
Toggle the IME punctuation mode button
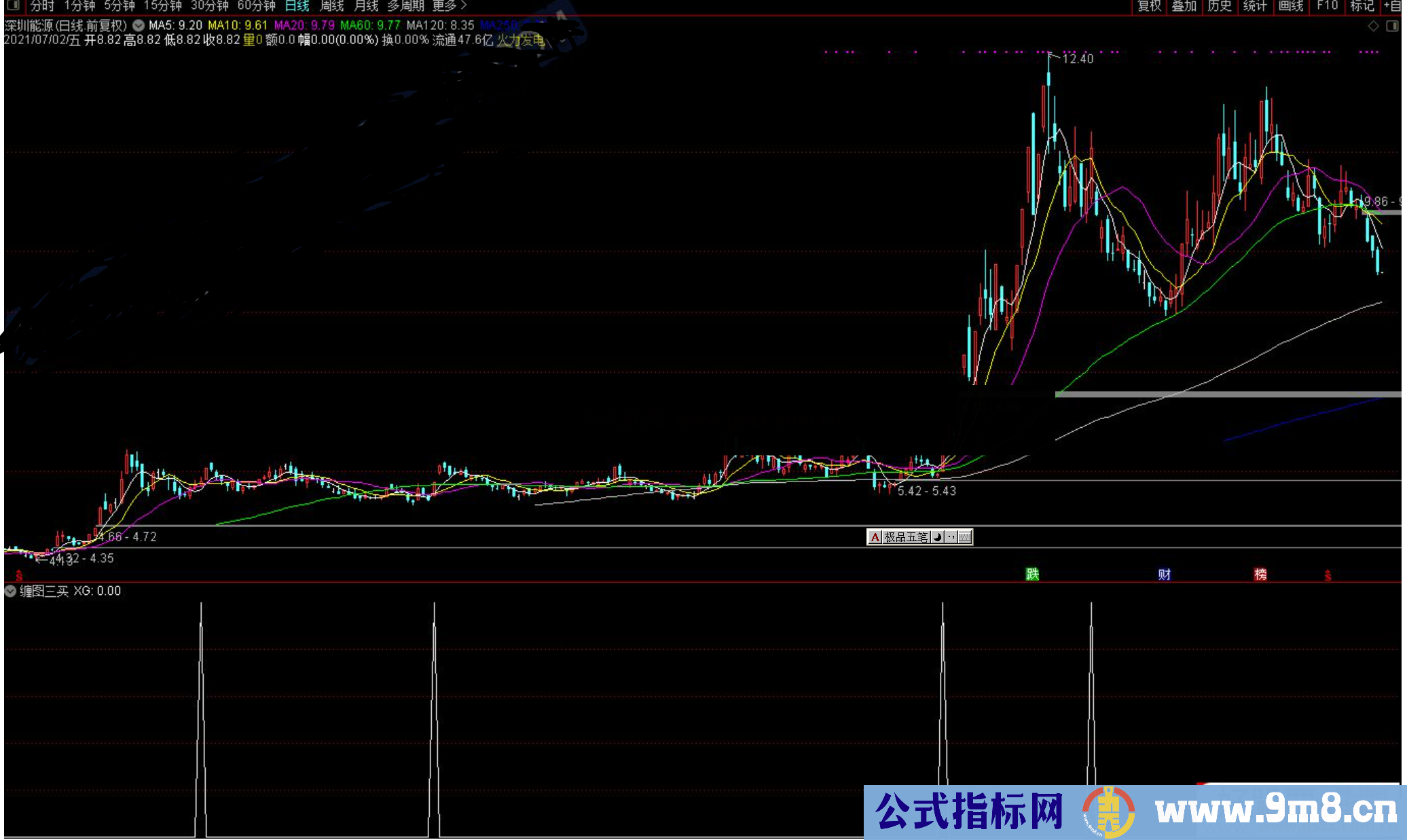pos(951,537)
